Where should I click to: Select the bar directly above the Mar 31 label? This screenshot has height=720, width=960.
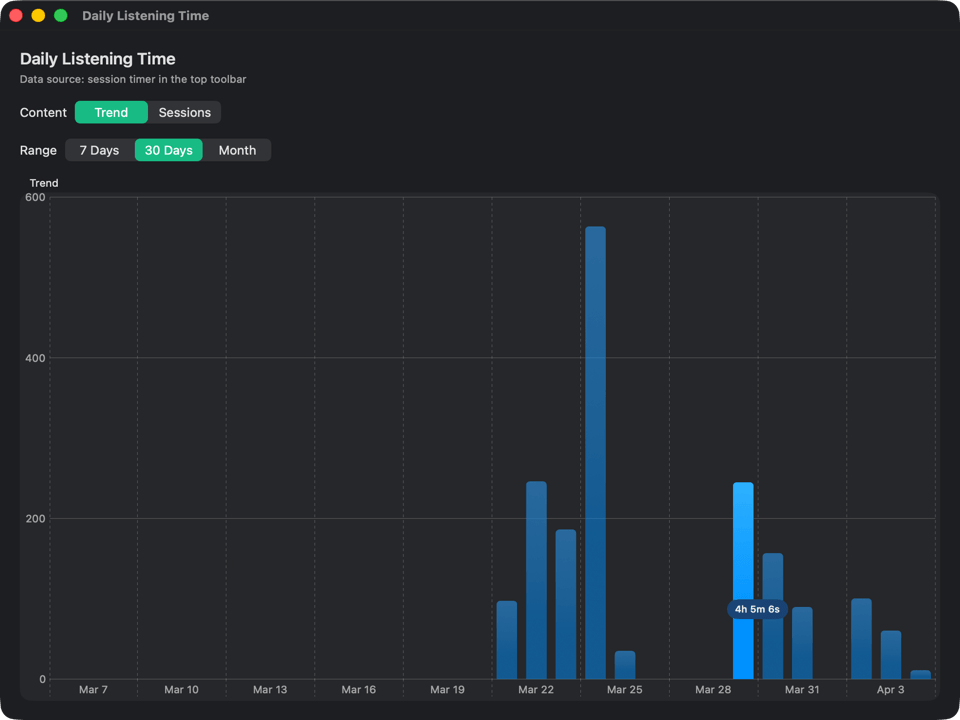(x=802, y=643)
